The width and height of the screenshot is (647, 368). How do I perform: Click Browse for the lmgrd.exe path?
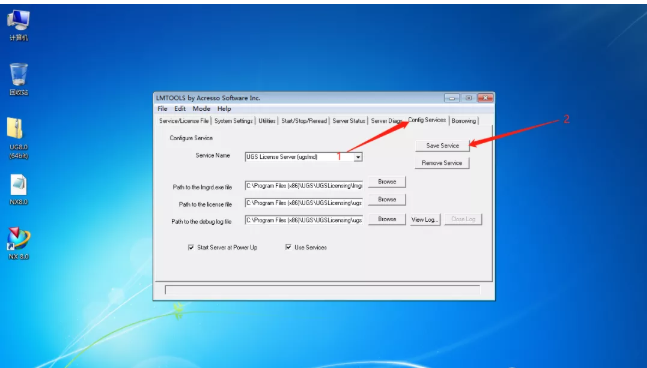(x=387, y=182)
